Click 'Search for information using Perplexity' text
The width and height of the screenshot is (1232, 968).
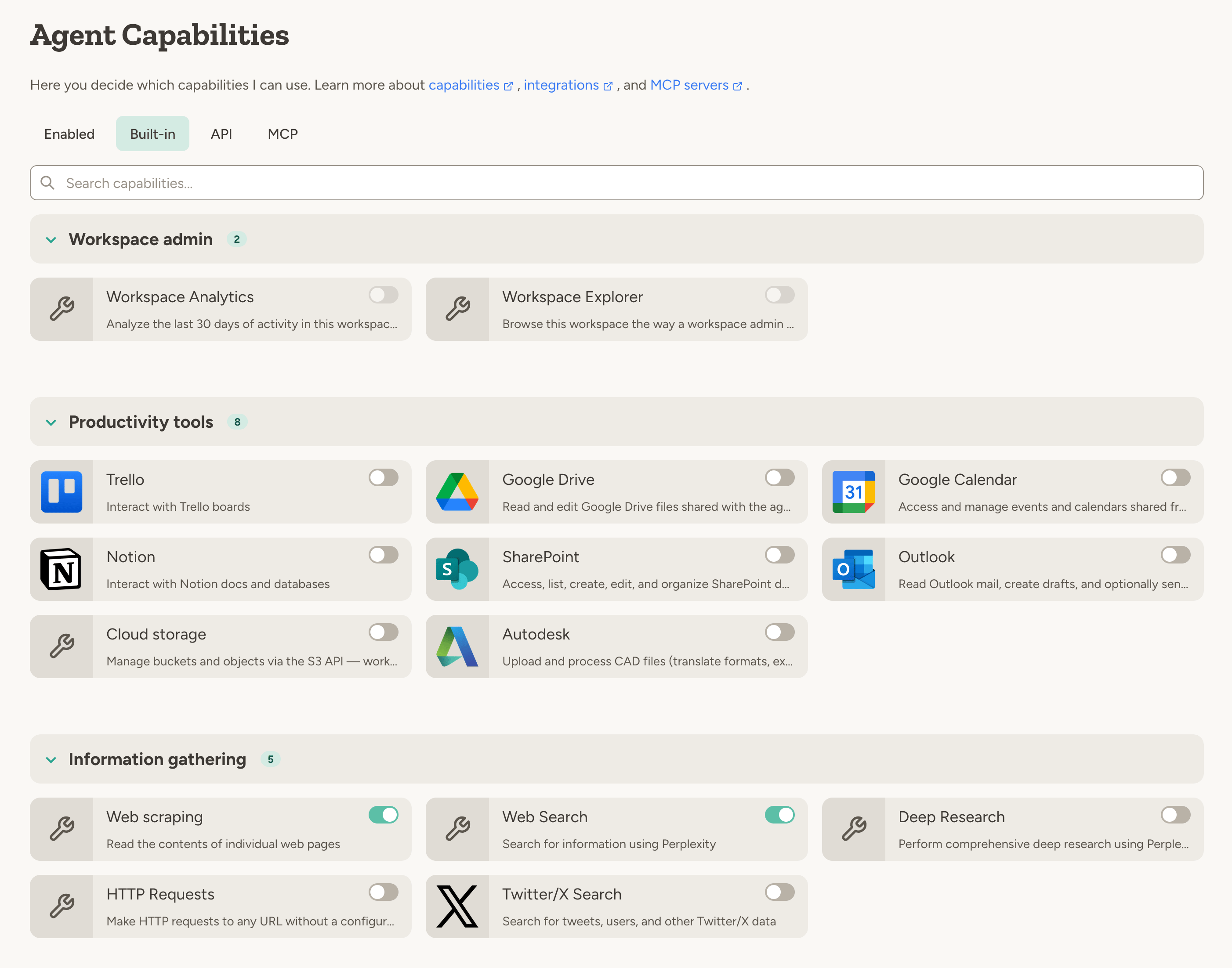pos(609,844)
